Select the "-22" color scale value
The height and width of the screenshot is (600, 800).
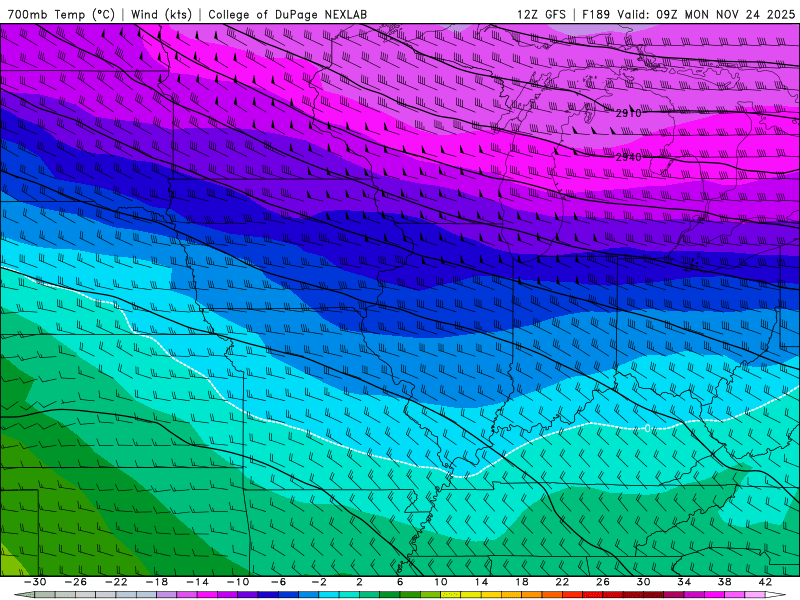pos(116,582)
